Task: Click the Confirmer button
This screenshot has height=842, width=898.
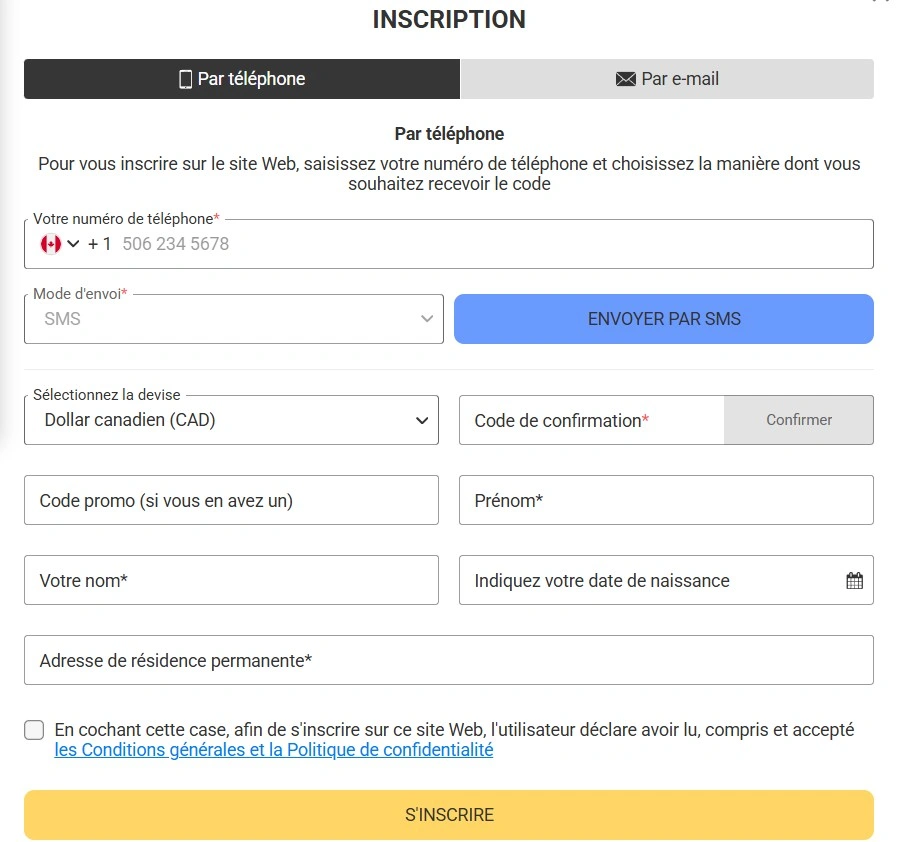Action: pos(799,420)
